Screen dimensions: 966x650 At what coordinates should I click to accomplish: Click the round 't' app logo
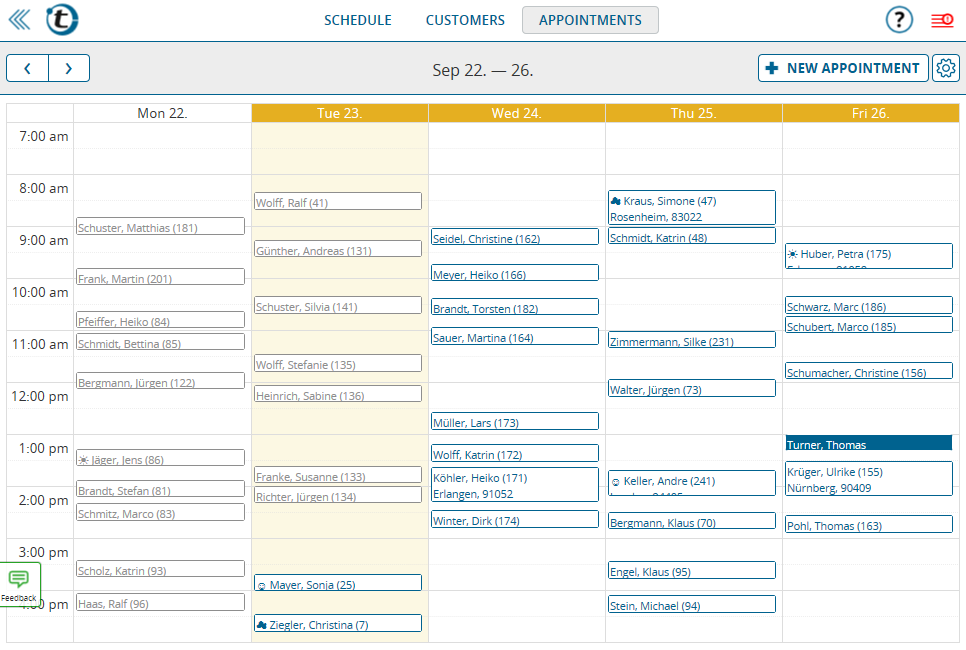point(62,20)
